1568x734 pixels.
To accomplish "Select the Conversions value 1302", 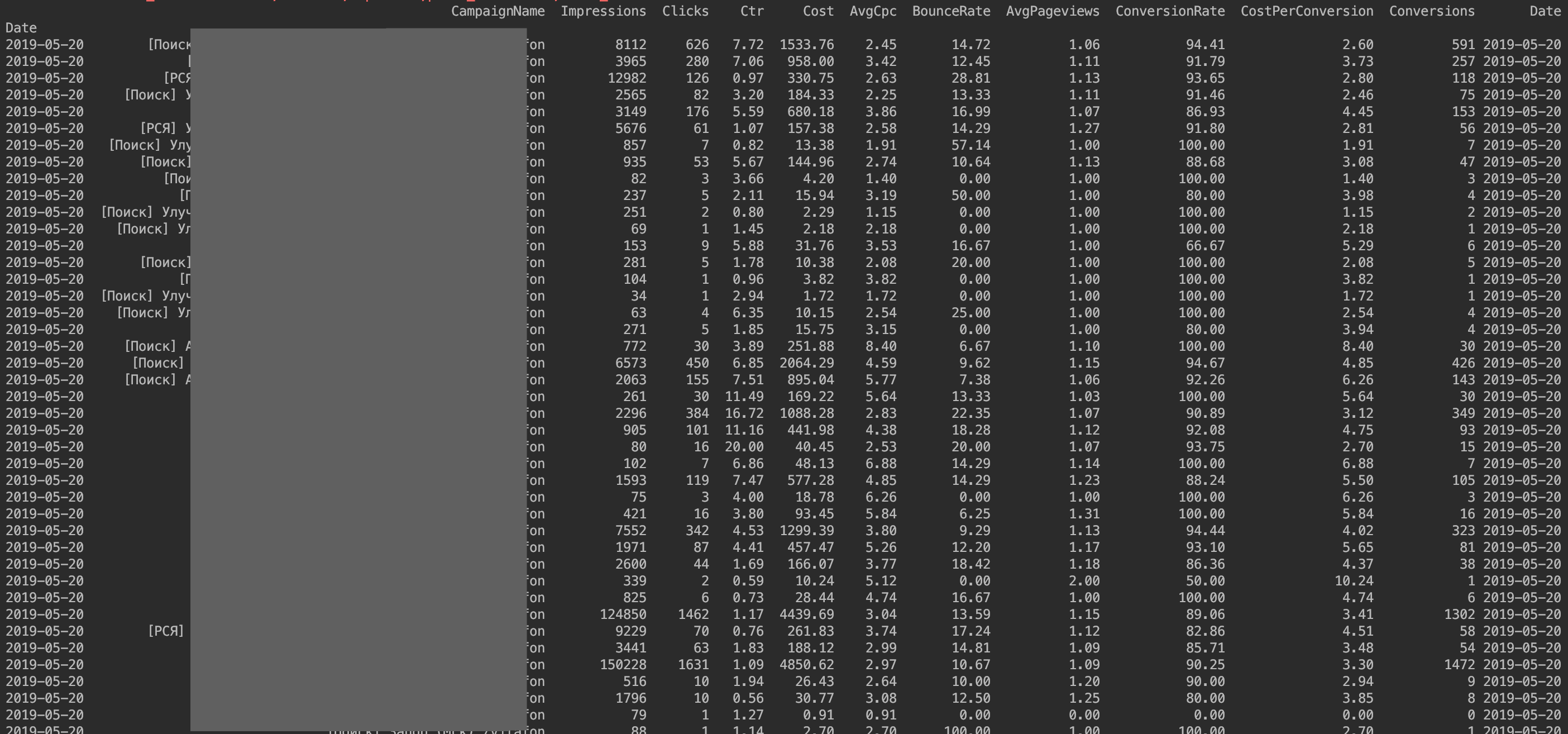I will pos(1459,614).
